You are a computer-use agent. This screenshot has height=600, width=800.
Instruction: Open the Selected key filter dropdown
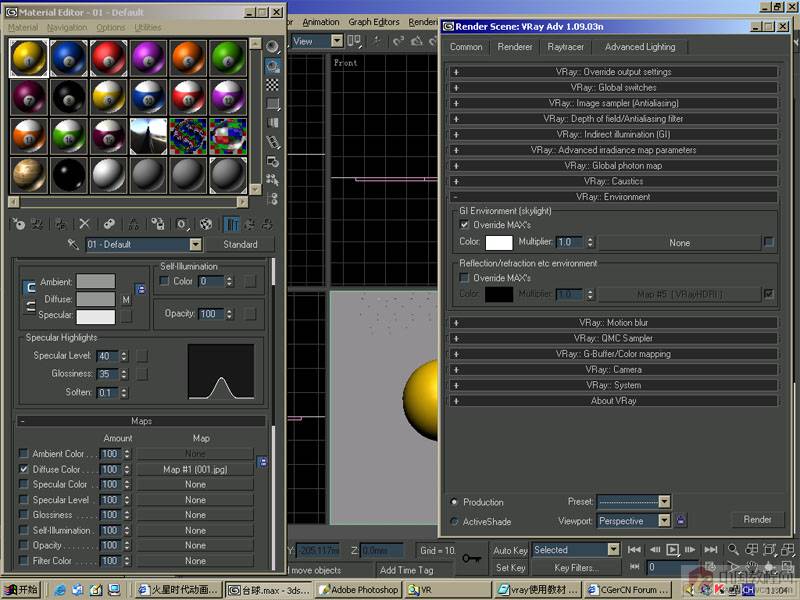tap(613, 549)
